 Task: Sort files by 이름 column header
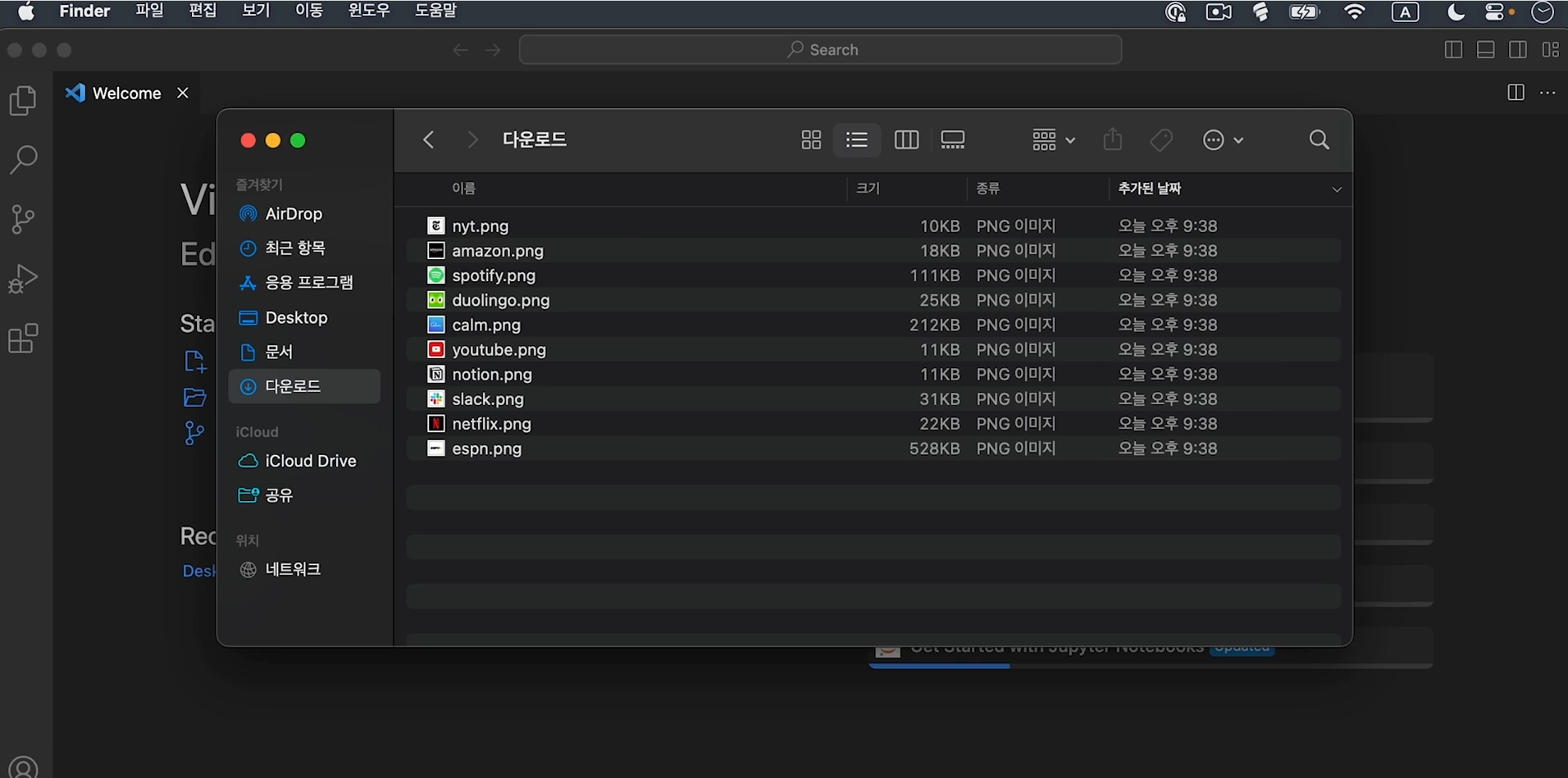[x=463, y=189]
